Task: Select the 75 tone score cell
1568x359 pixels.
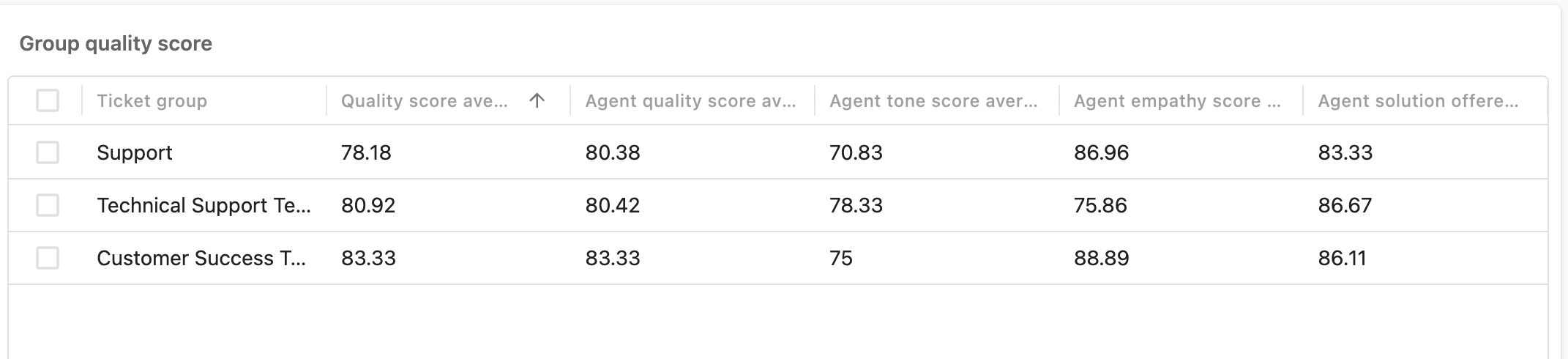Action: click(x=841, y=258)
